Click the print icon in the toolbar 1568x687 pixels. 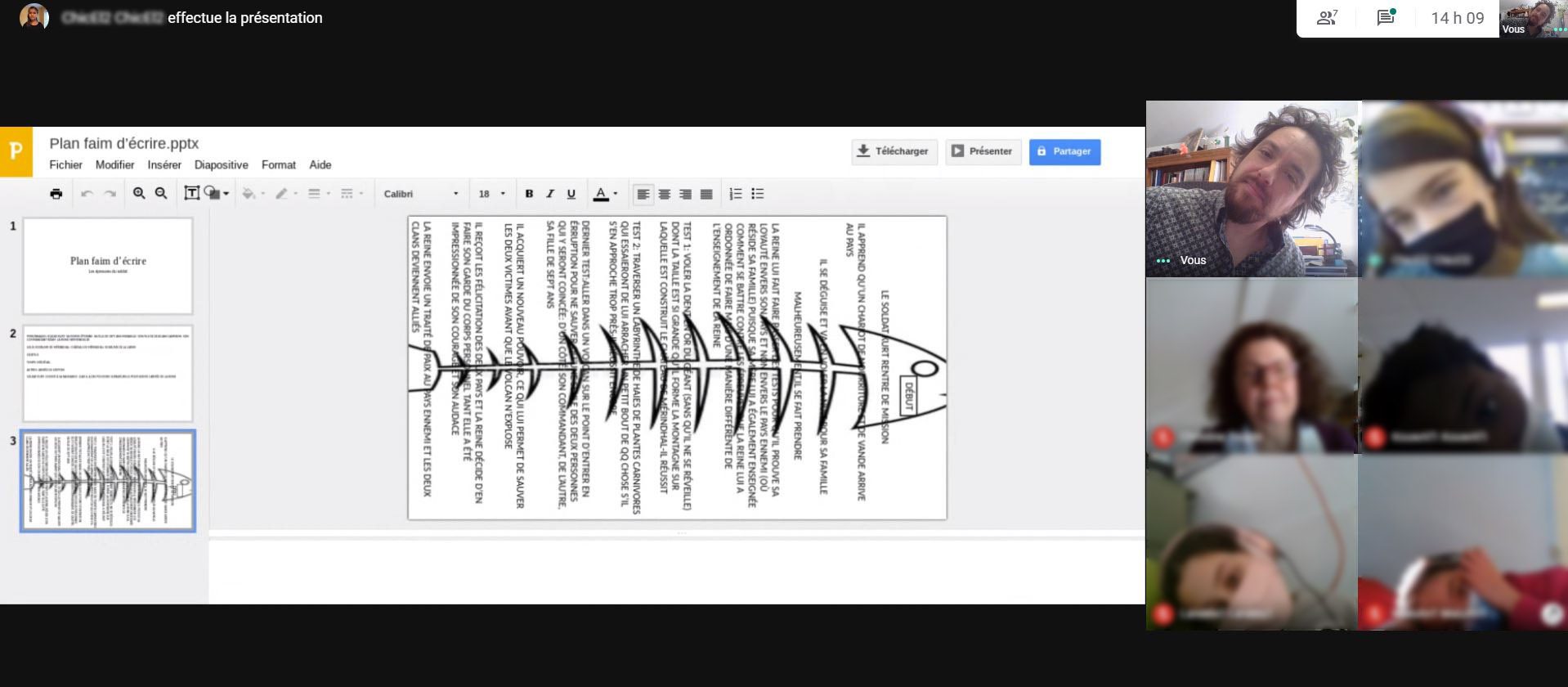click(x=56, y=194)
